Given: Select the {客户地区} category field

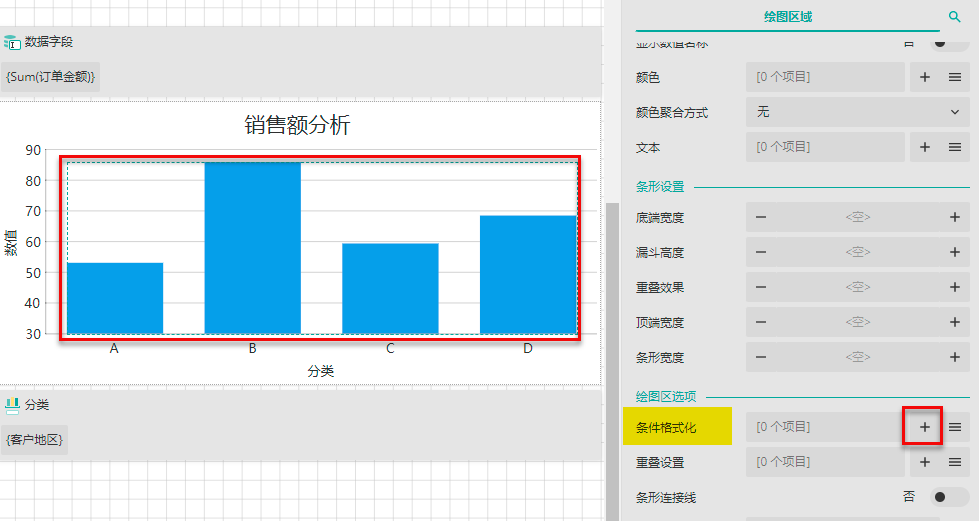Looking at the screenshot, I should click(x=34, y=440).
